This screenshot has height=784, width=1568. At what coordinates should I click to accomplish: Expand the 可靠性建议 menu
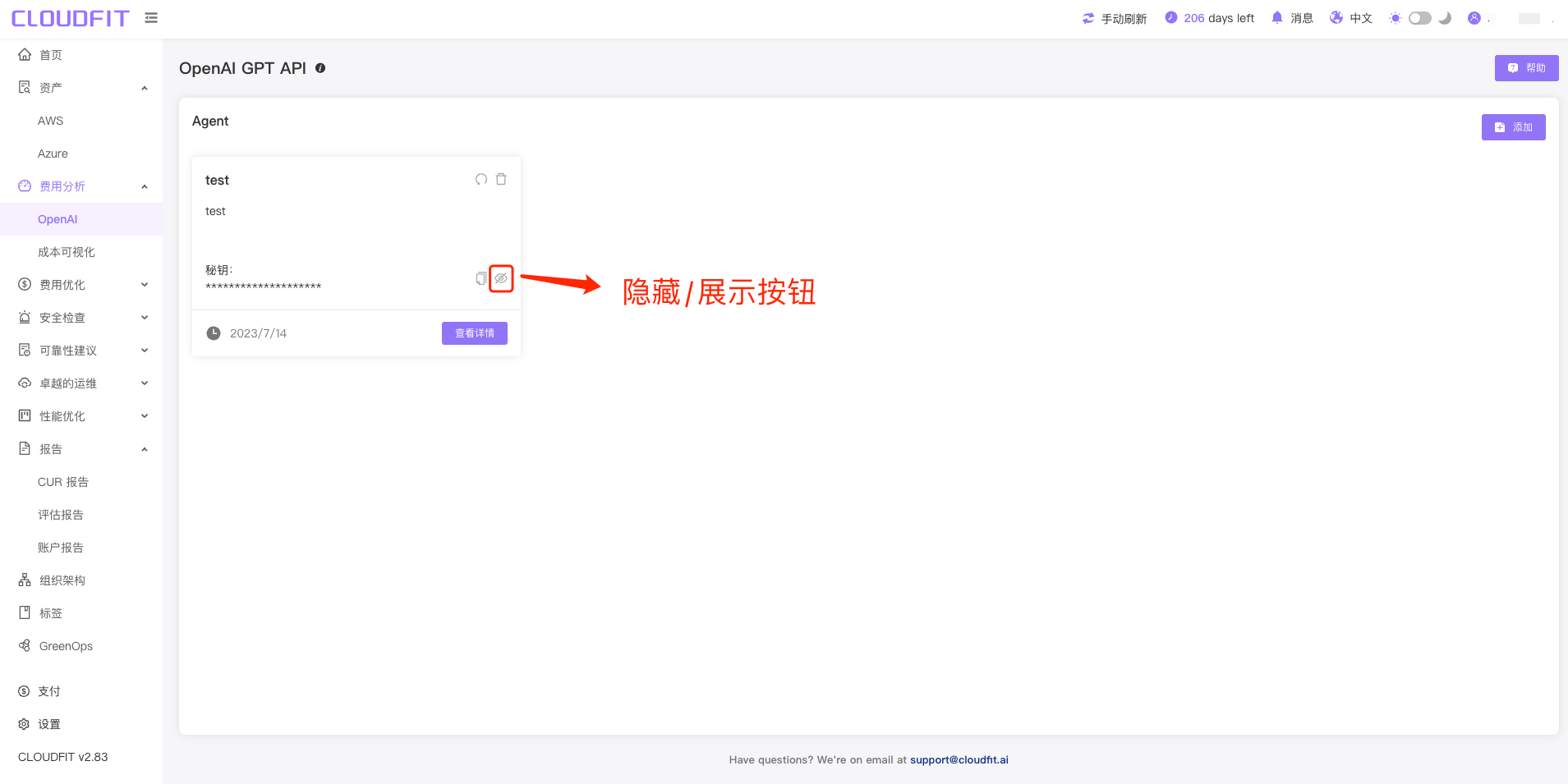pyautogui.click(x=81, y=351)
